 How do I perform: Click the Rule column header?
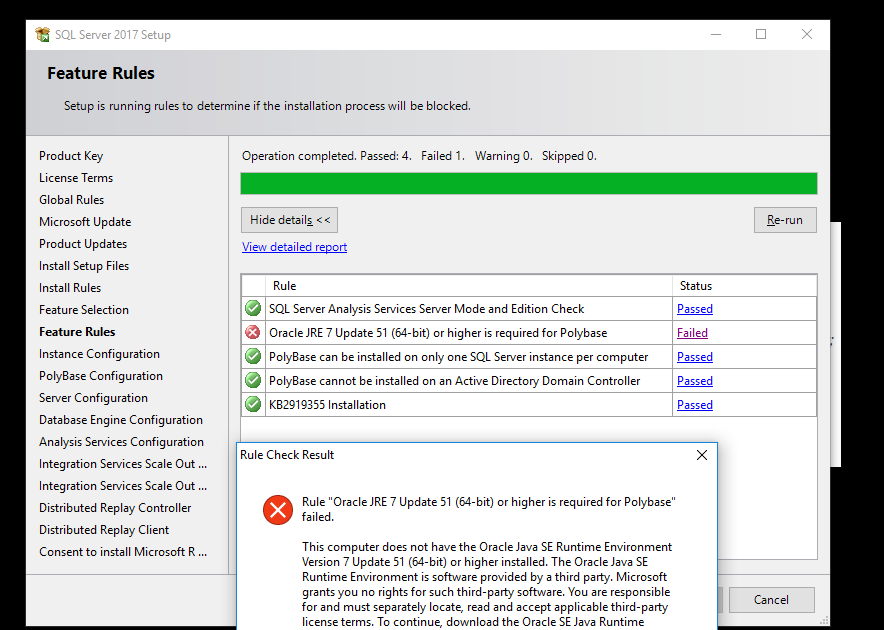(468, 286)
